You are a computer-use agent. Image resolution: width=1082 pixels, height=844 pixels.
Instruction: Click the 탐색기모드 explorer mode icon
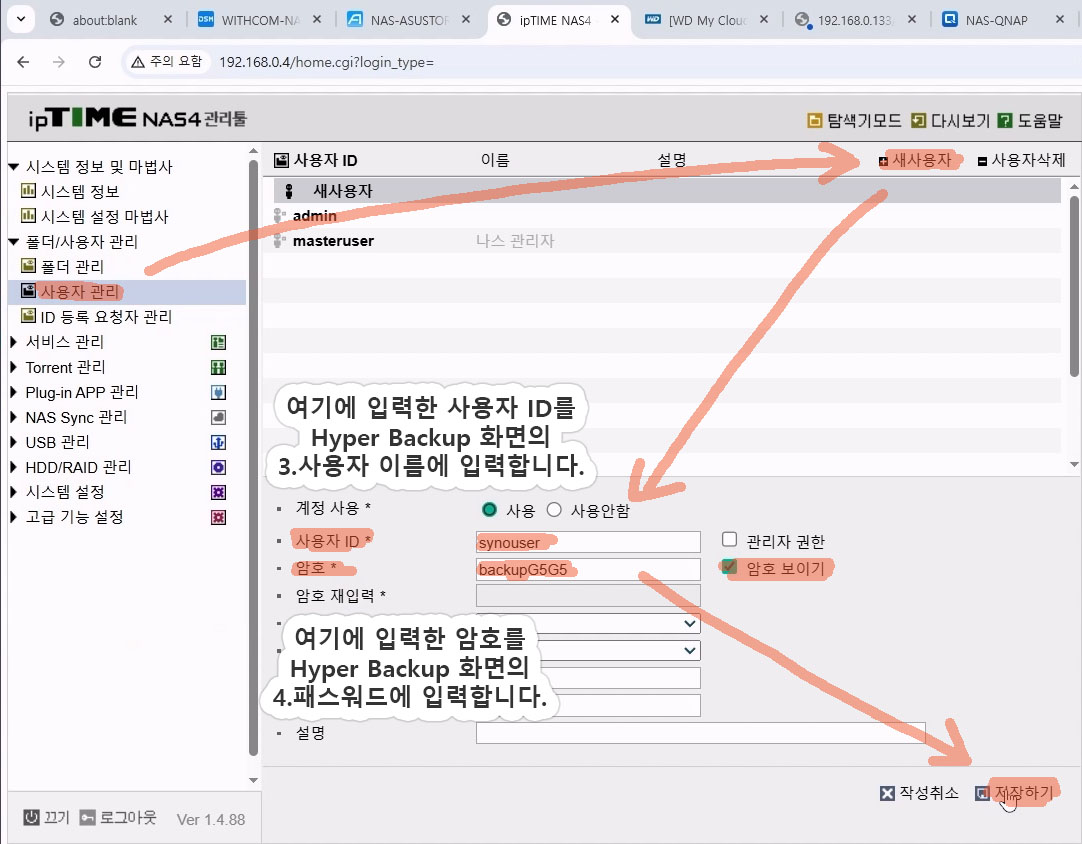click(x=815, y=121)
